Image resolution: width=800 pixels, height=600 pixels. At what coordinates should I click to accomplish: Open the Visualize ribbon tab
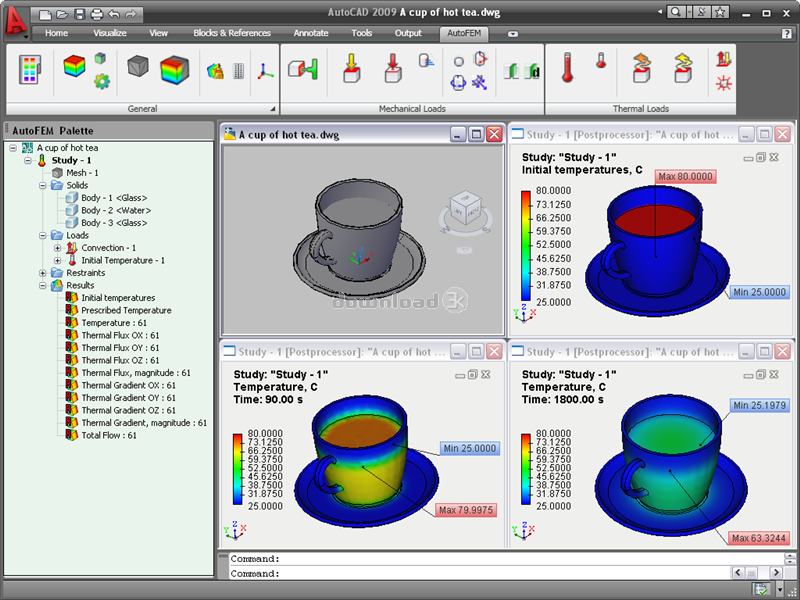click(x=110, y=33)
